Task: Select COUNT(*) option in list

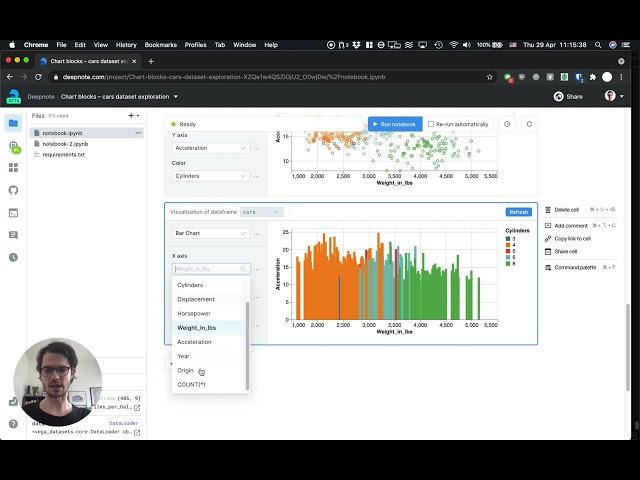Action: pyautogui.click(x=209, y=384)
